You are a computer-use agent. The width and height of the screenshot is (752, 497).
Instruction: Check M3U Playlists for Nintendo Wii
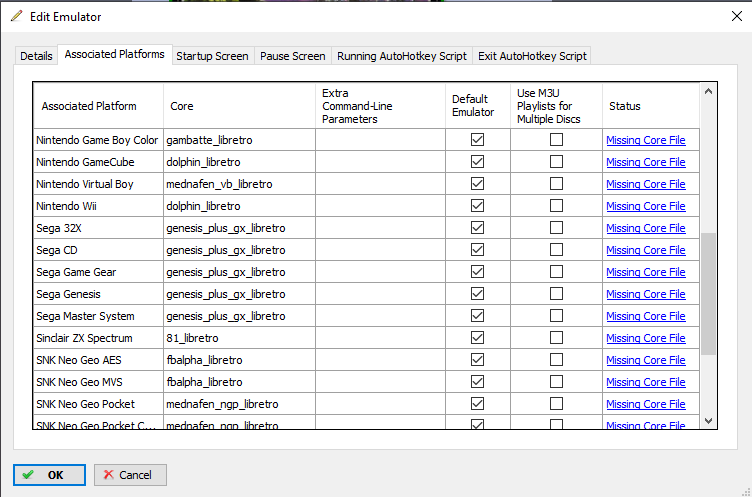pos(556,206)
